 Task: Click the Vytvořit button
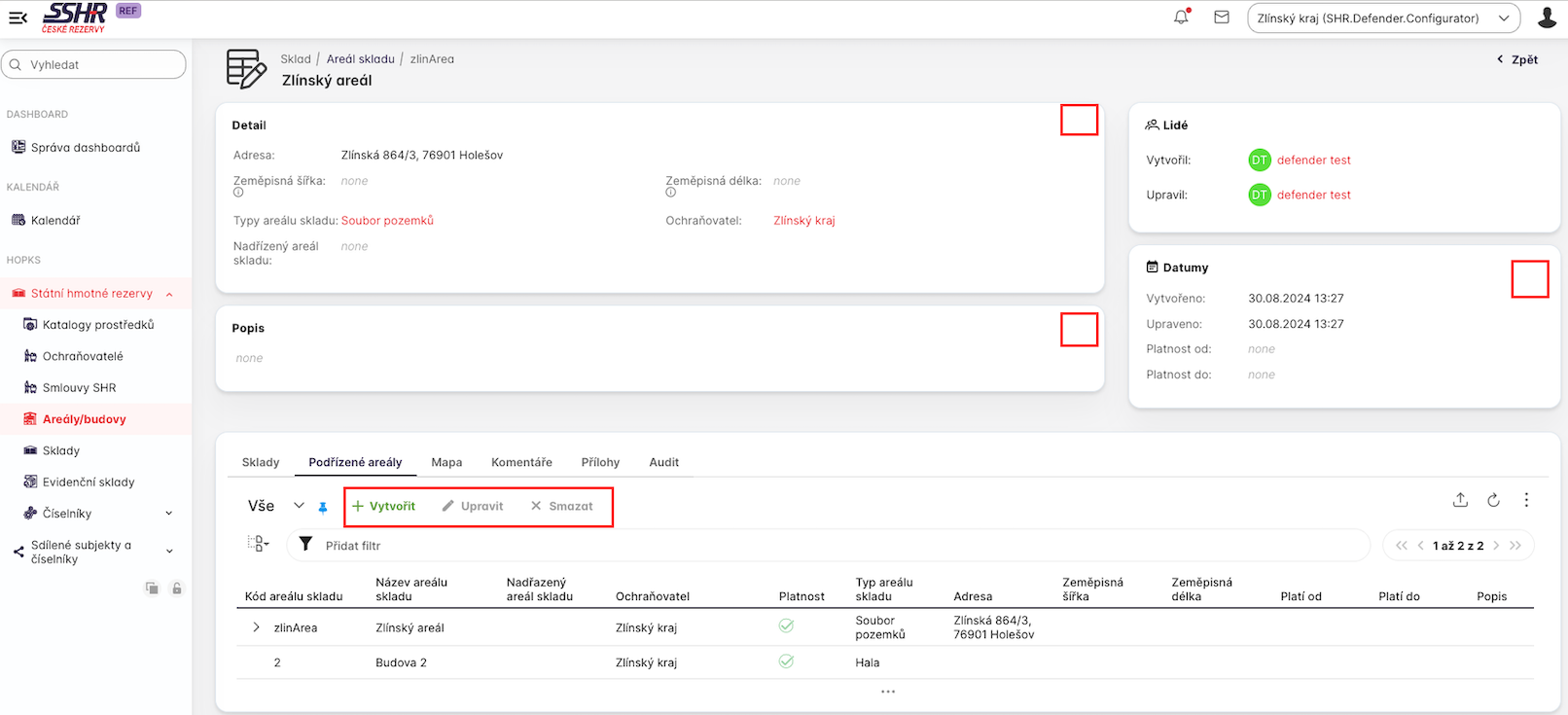[383, 507]
